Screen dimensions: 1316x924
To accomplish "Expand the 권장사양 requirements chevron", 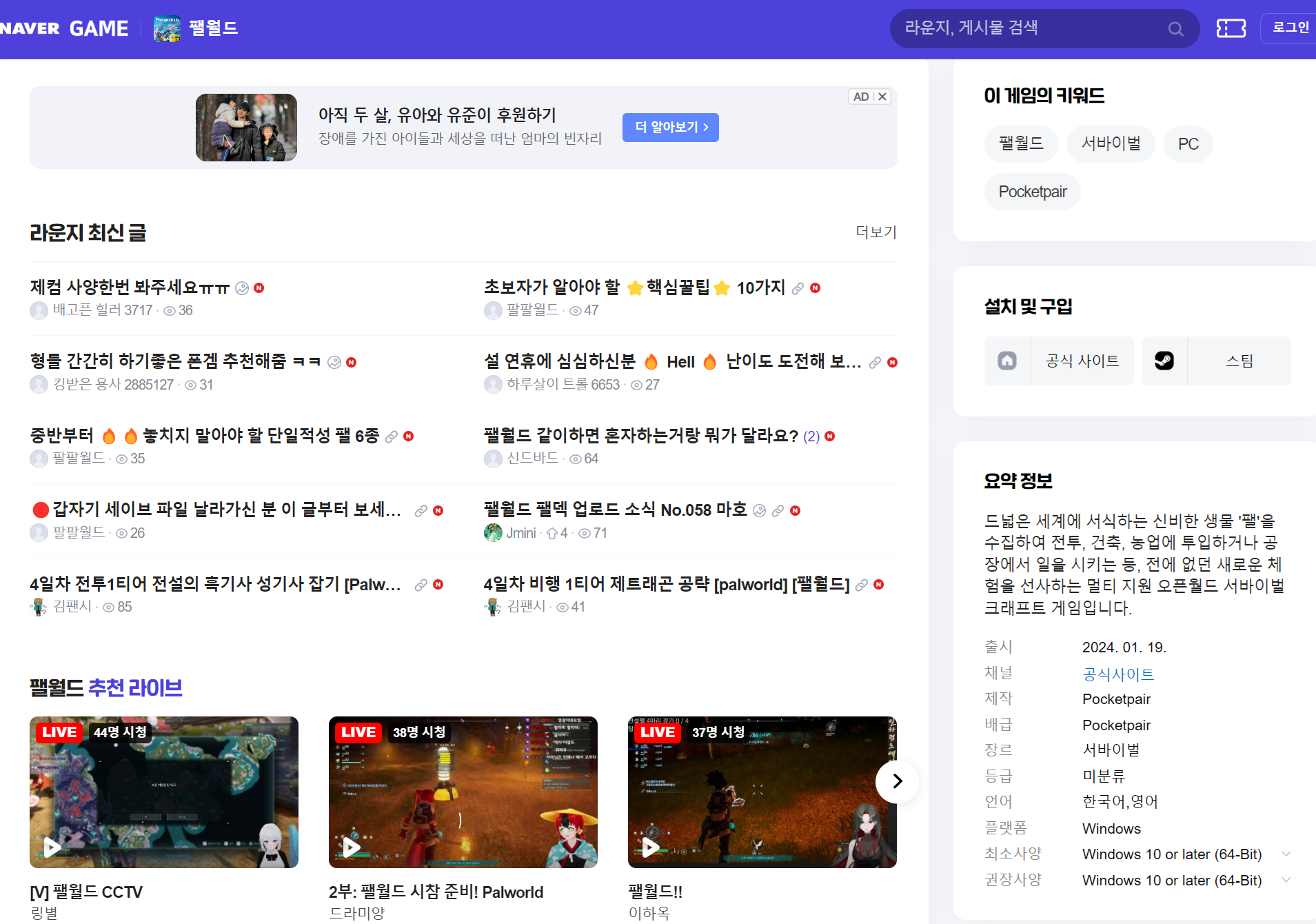I will [1286, 880].
